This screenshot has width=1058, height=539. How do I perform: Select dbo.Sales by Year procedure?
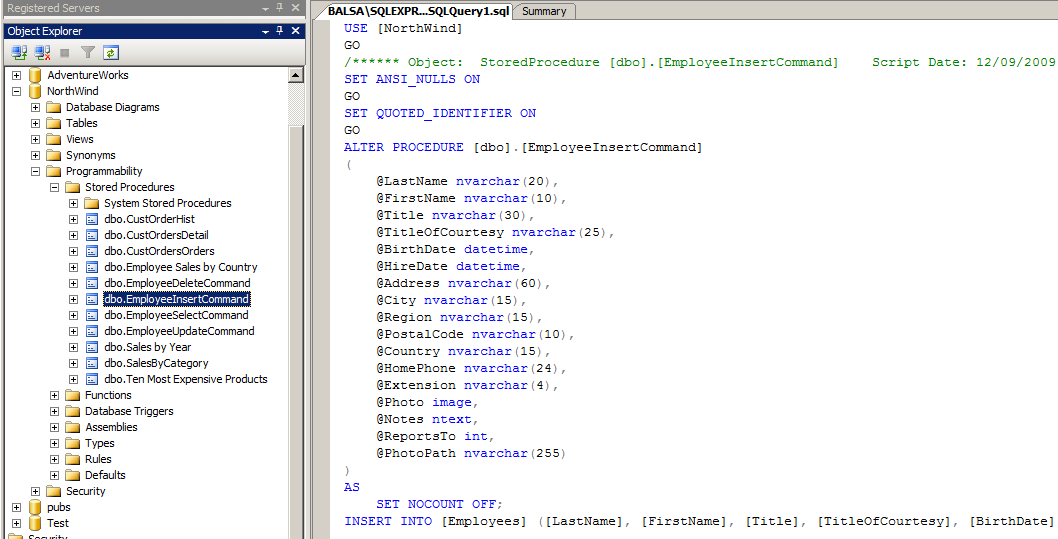148,347
